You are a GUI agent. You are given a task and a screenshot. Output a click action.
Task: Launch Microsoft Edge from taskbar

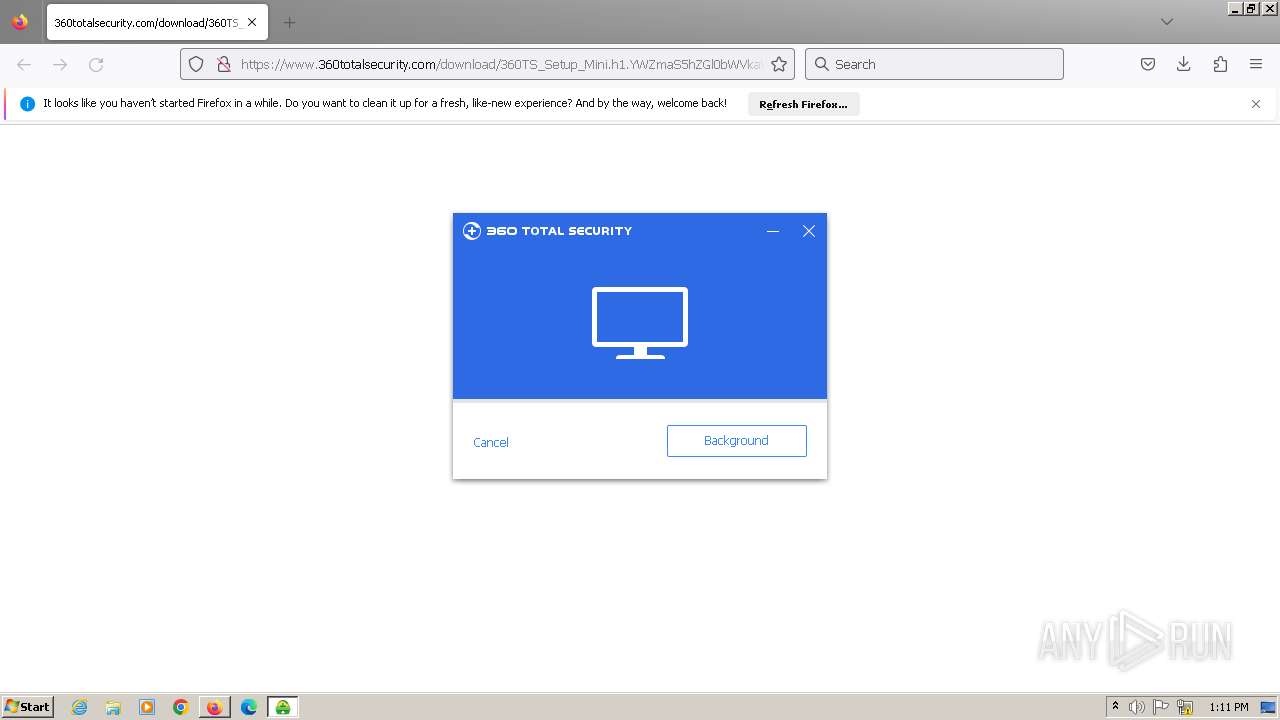[249, 707]
